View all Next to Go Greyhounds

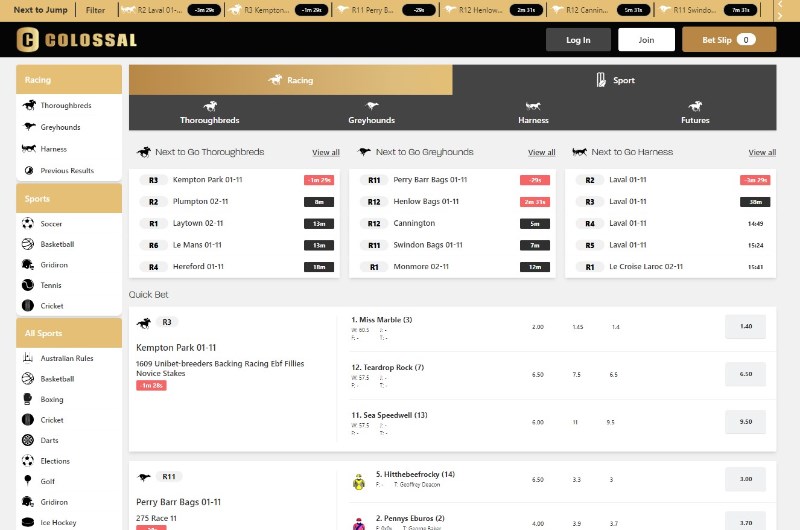[x=541, y=153]
